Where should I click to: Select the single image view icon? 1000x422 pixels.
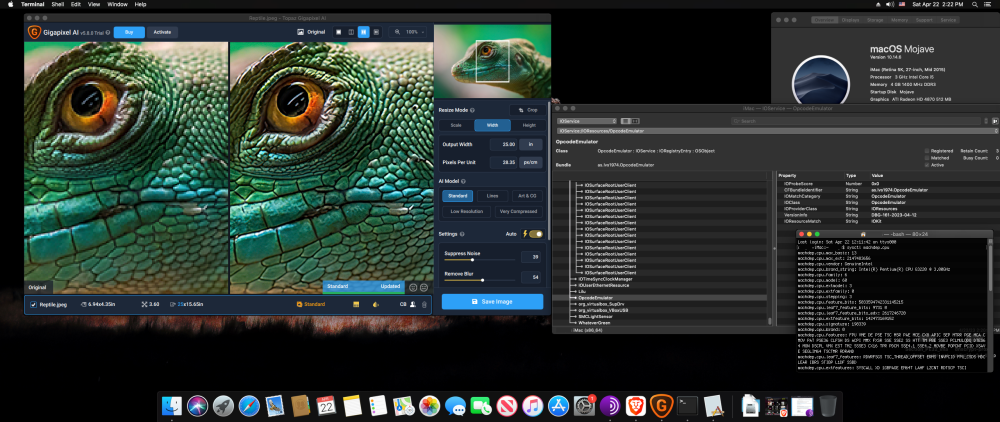click(x=338, y=32)
